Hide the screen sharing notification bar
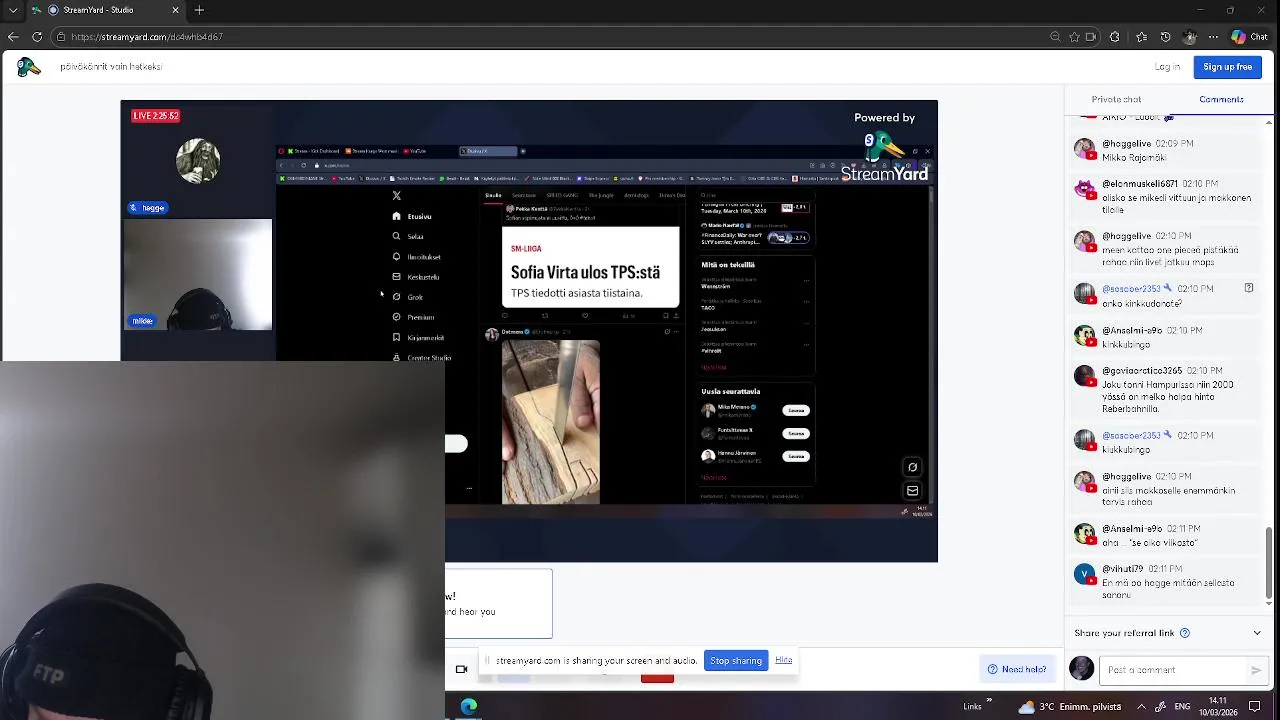Viewport: 1280px width, 720px height. 784,660
